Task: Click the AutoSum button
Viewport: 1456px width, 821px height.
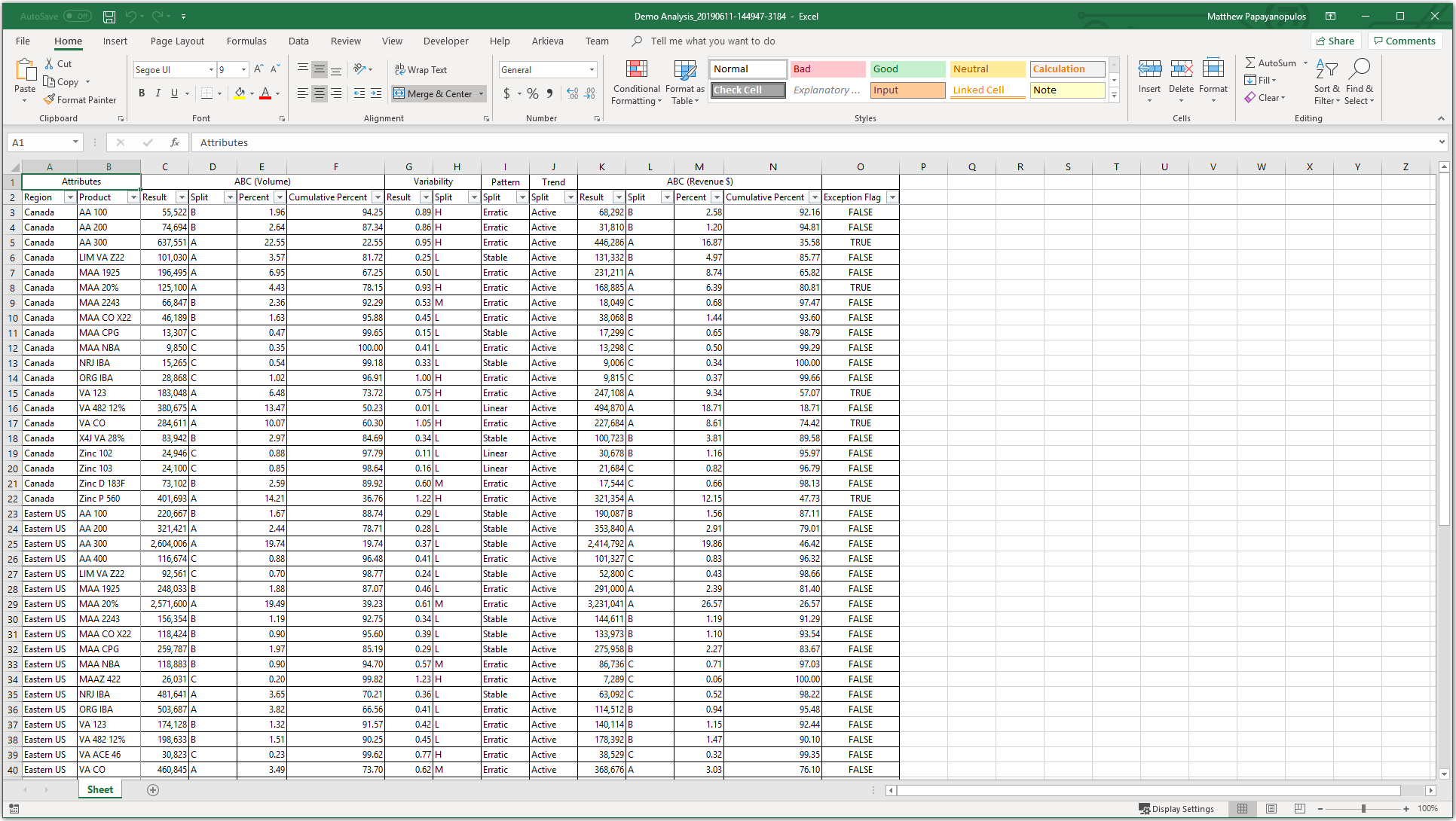Action: point(1271,63)
